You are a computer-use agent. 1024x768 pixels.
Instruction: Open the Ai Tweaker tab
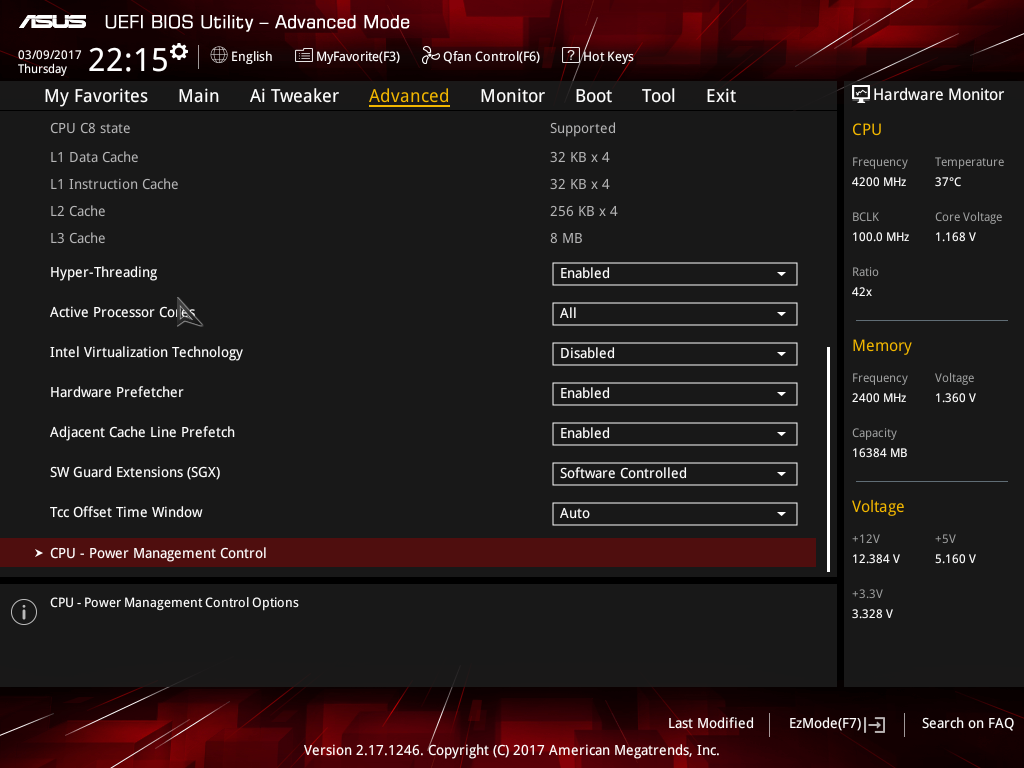click(x=294, y=96)
